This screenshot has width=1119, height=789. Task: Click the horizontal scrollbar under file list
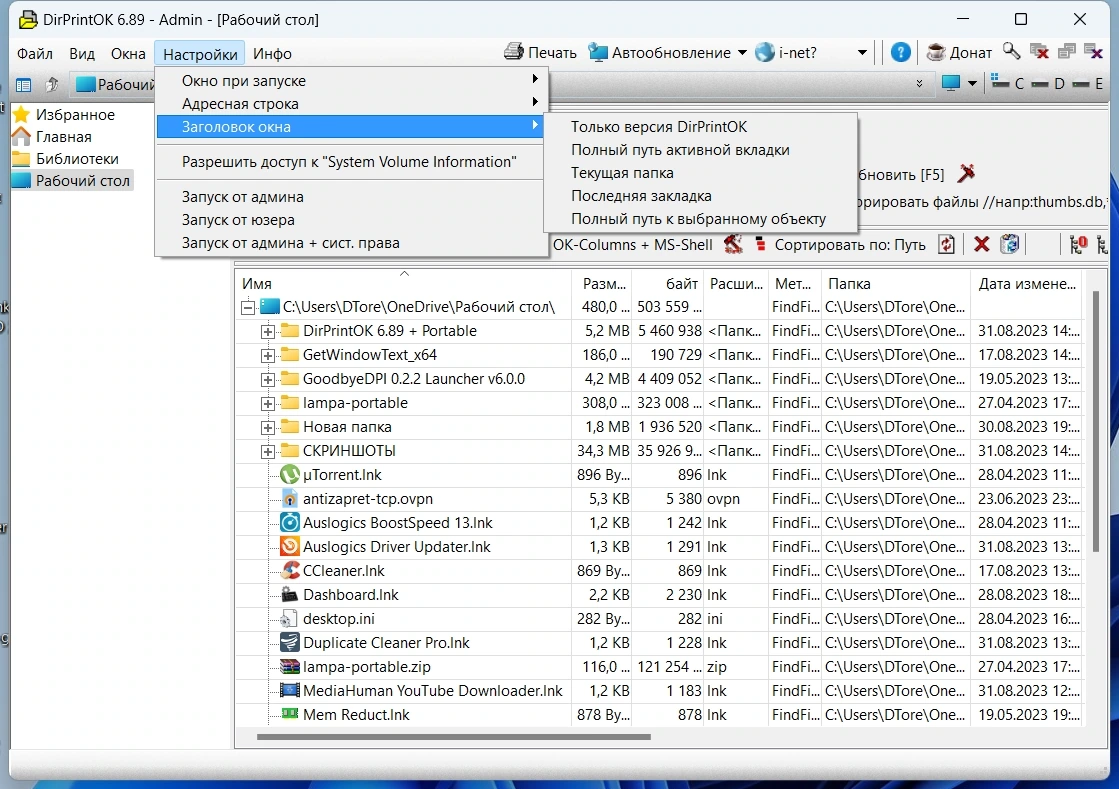[453, 737]
